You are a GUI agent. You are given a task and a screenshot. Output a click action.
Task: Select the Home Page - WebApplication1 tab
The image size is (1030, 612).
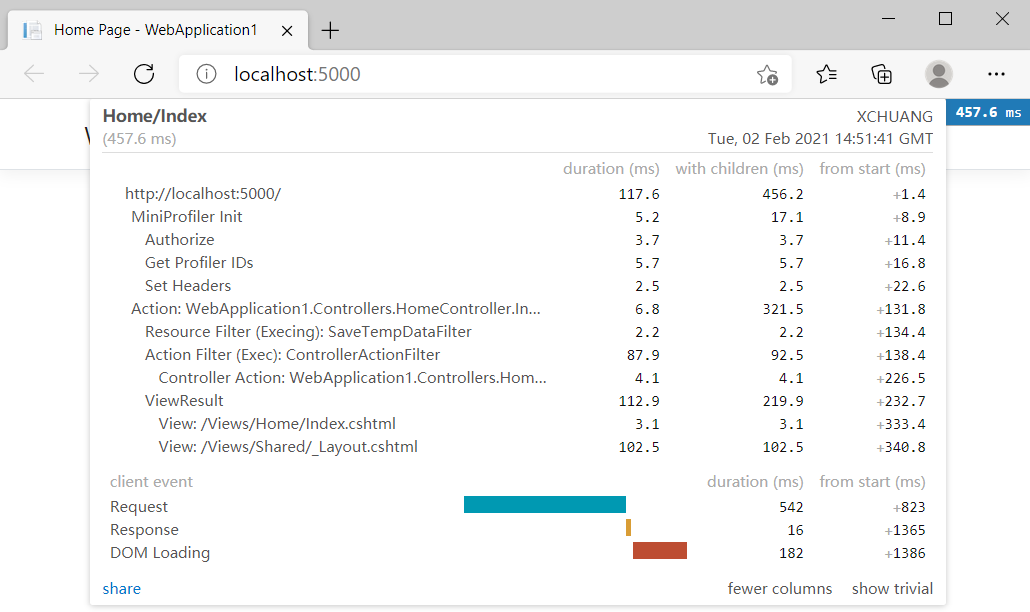pos(150,29)
